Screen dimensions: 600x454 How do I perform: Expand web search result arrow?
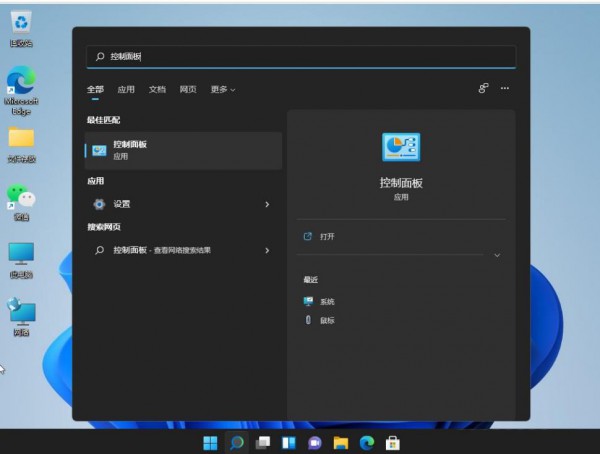(267, 250)
